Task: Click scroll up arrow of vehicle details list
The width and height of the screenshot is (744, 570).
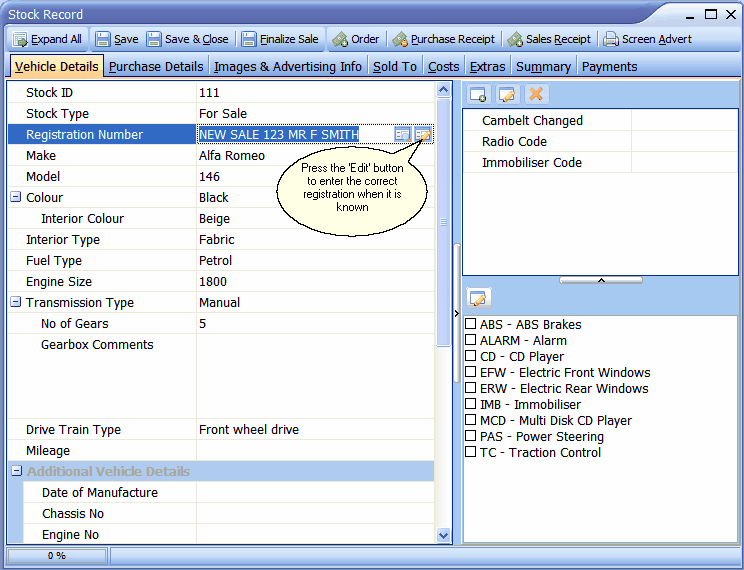Action: pos(444,90)
